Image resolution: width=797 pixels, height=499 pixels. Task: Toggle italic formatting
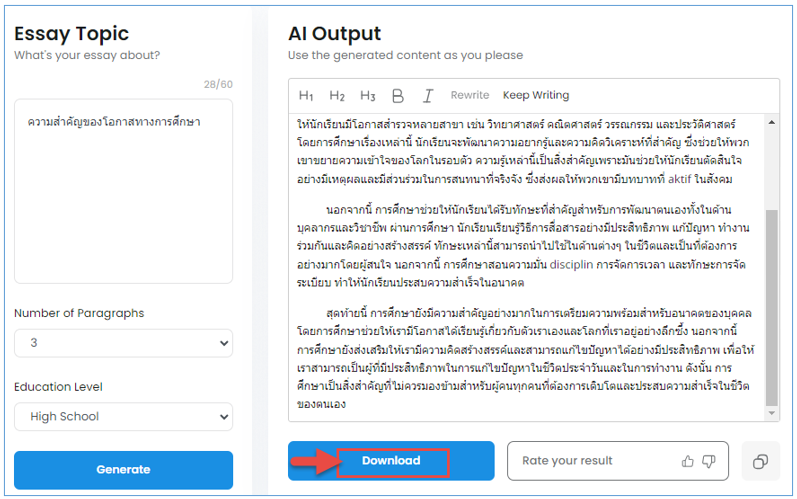click(428, 96)
